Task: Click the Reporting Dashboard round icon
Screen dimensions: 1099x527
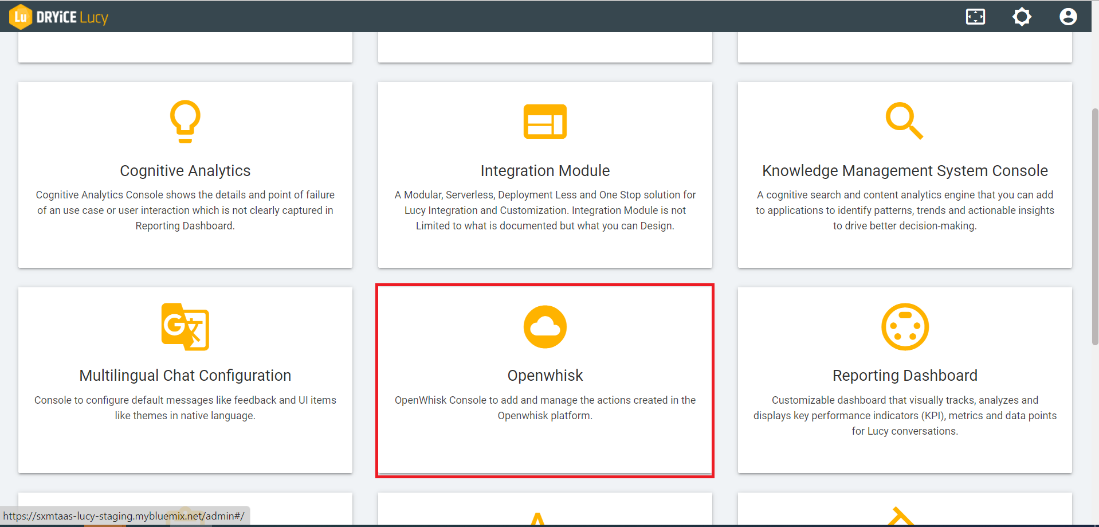Action: coord(905,327)
